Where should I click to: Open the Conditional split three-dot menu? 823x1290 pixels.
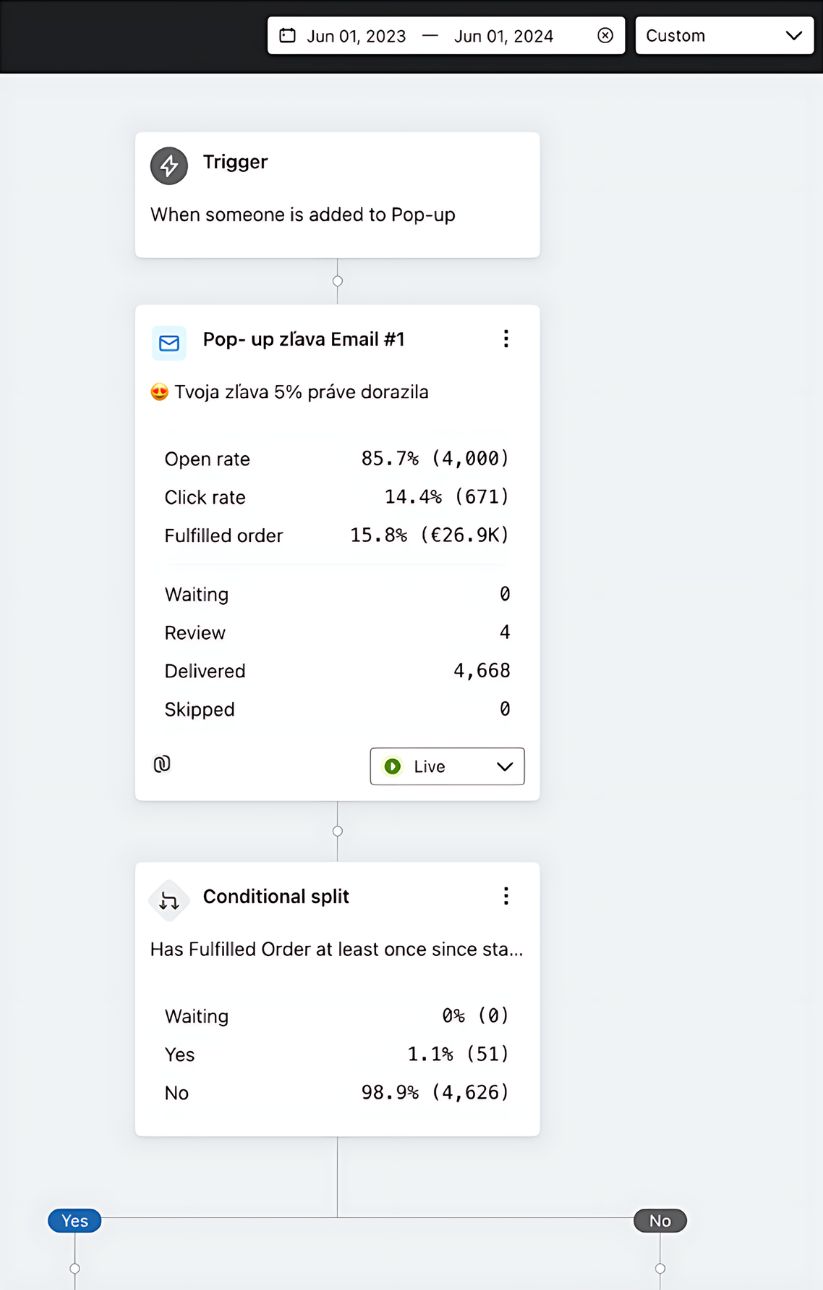point(506,896)
